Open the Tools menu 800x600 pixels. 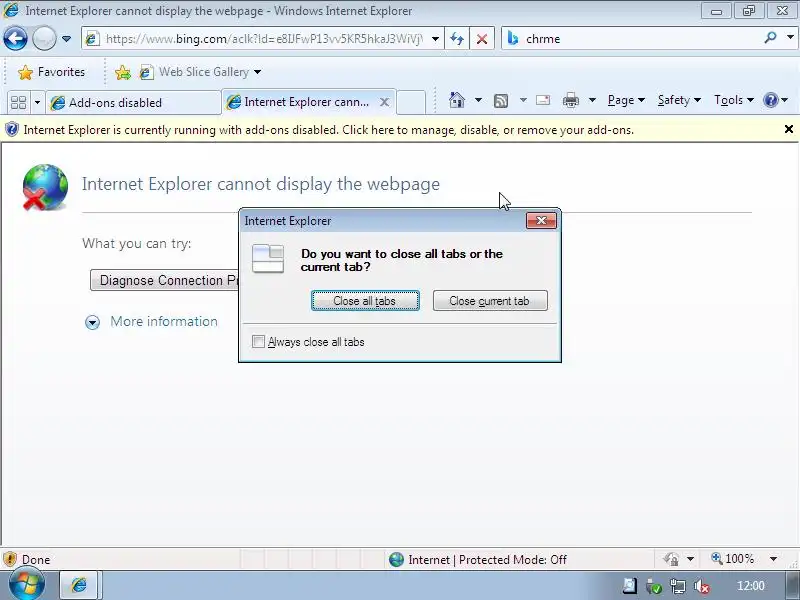[x=734, y=100]
